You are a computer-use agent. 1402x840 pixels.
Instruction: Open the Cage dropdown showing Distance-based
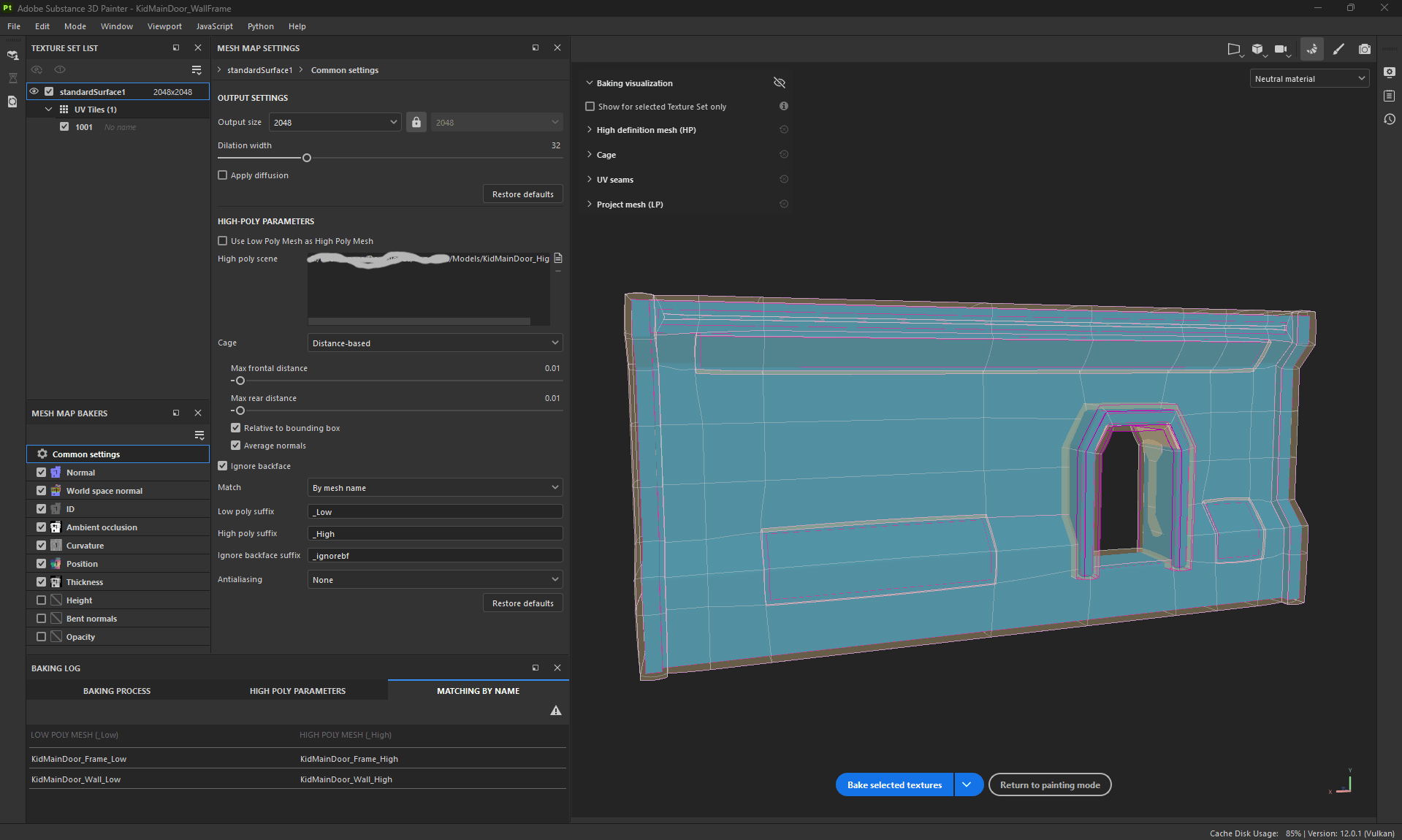tap(435, 343)
